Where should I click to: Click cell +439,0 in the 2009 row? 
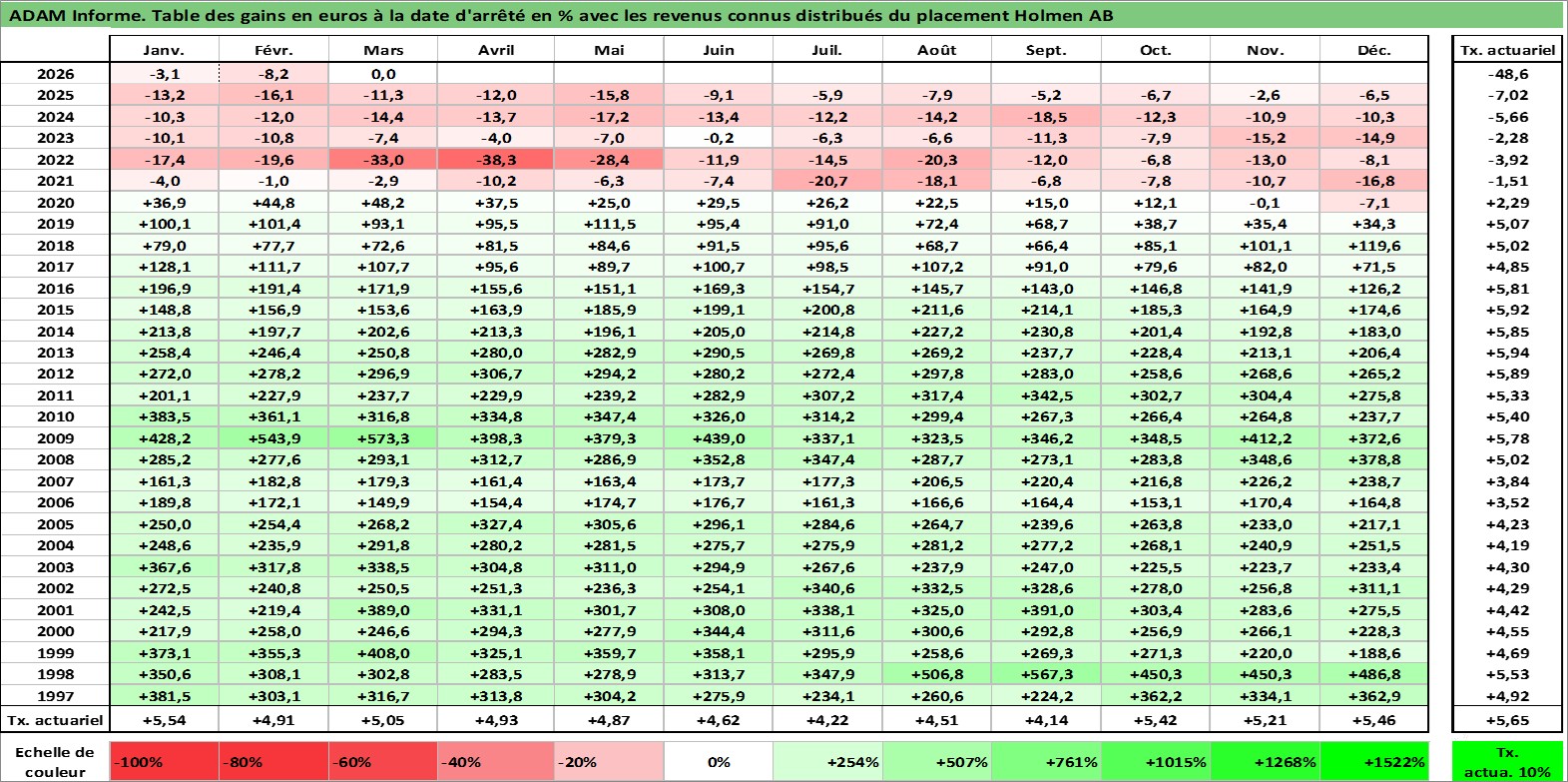pyautogui.click(x=719, y=438)
